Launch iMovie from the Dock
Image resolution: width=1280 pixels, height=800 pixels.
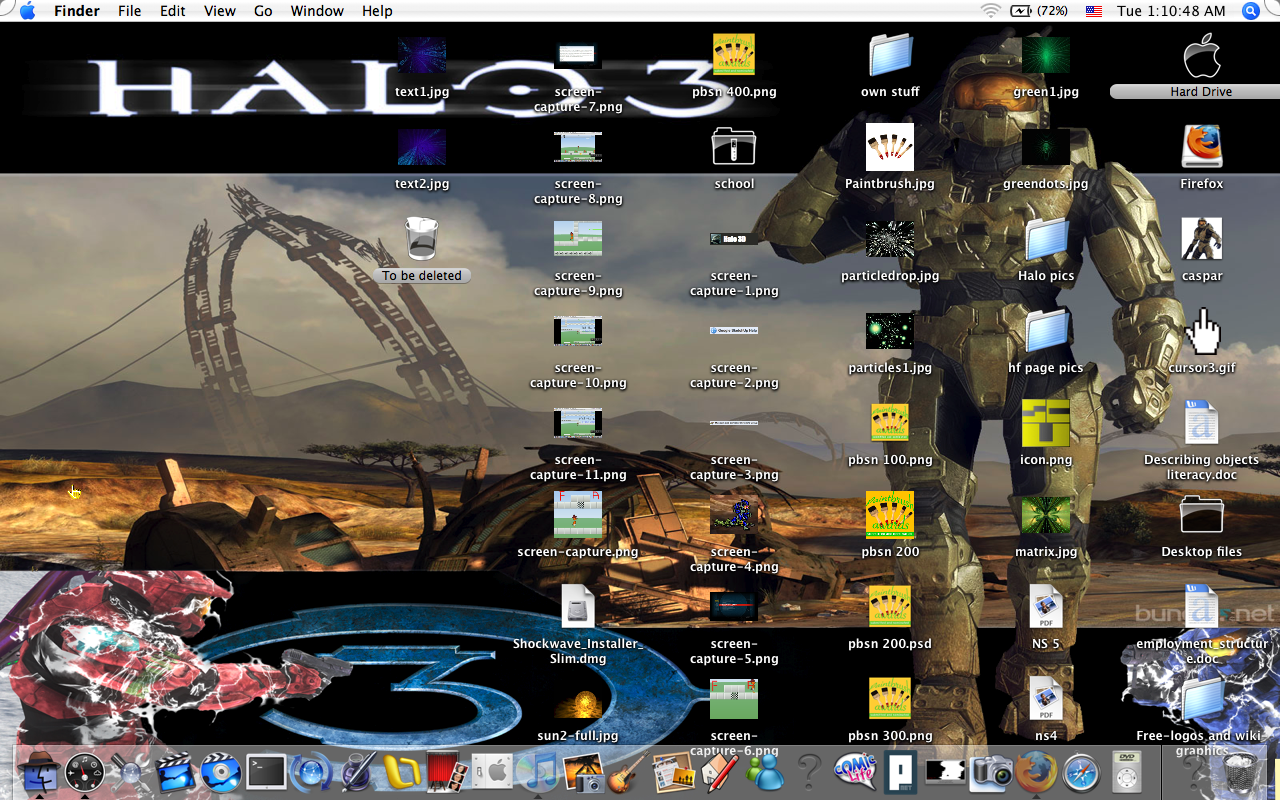click(176, 772)
